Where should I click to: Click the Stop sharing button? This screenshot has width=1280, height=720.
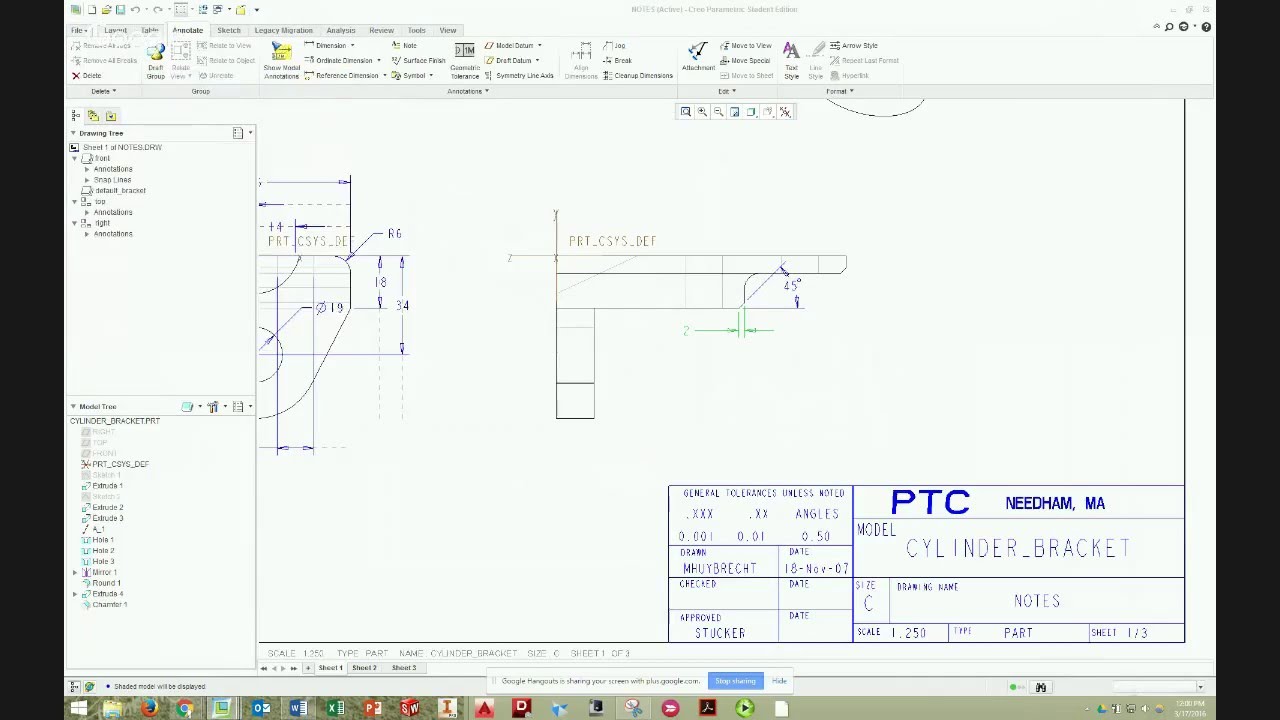coord(735,681)
